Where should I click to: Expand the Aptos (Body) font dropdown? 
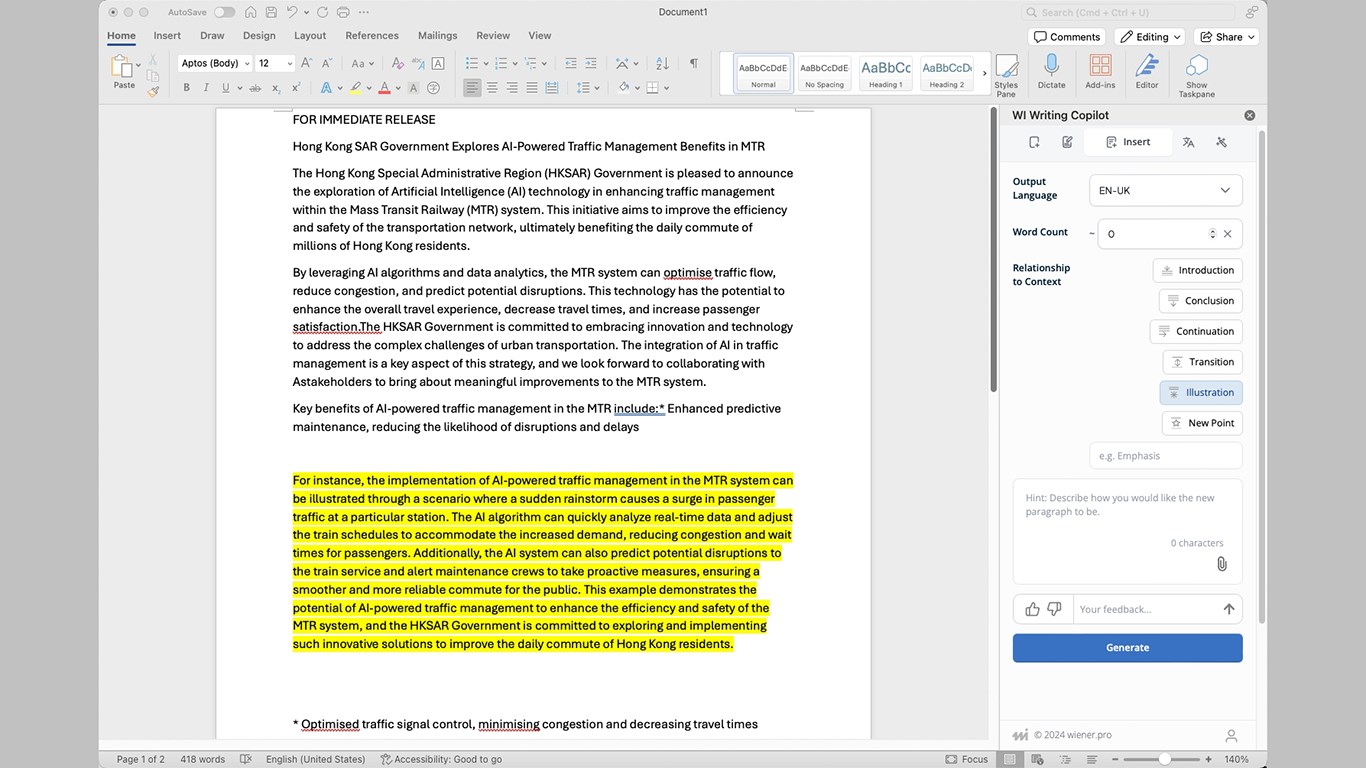245,63
